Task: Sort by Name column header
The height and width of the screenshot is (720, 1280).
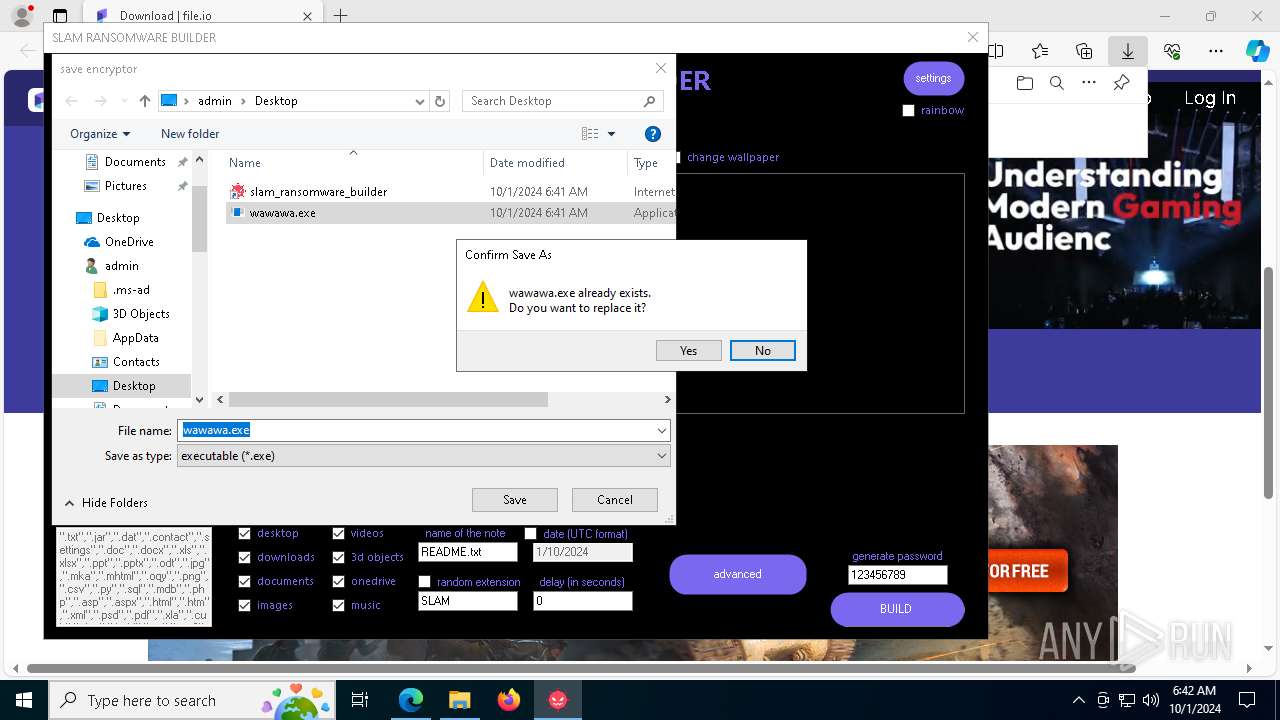Action: click(245, 163)
